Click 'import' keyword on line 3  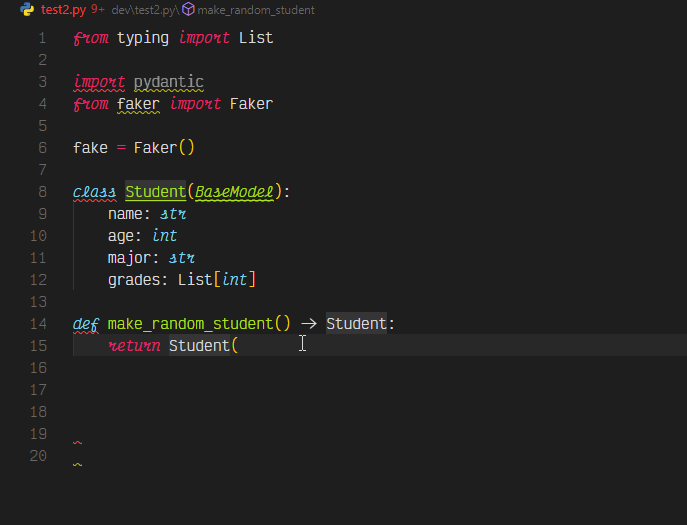pyautogui.click(x=99, y=82)
